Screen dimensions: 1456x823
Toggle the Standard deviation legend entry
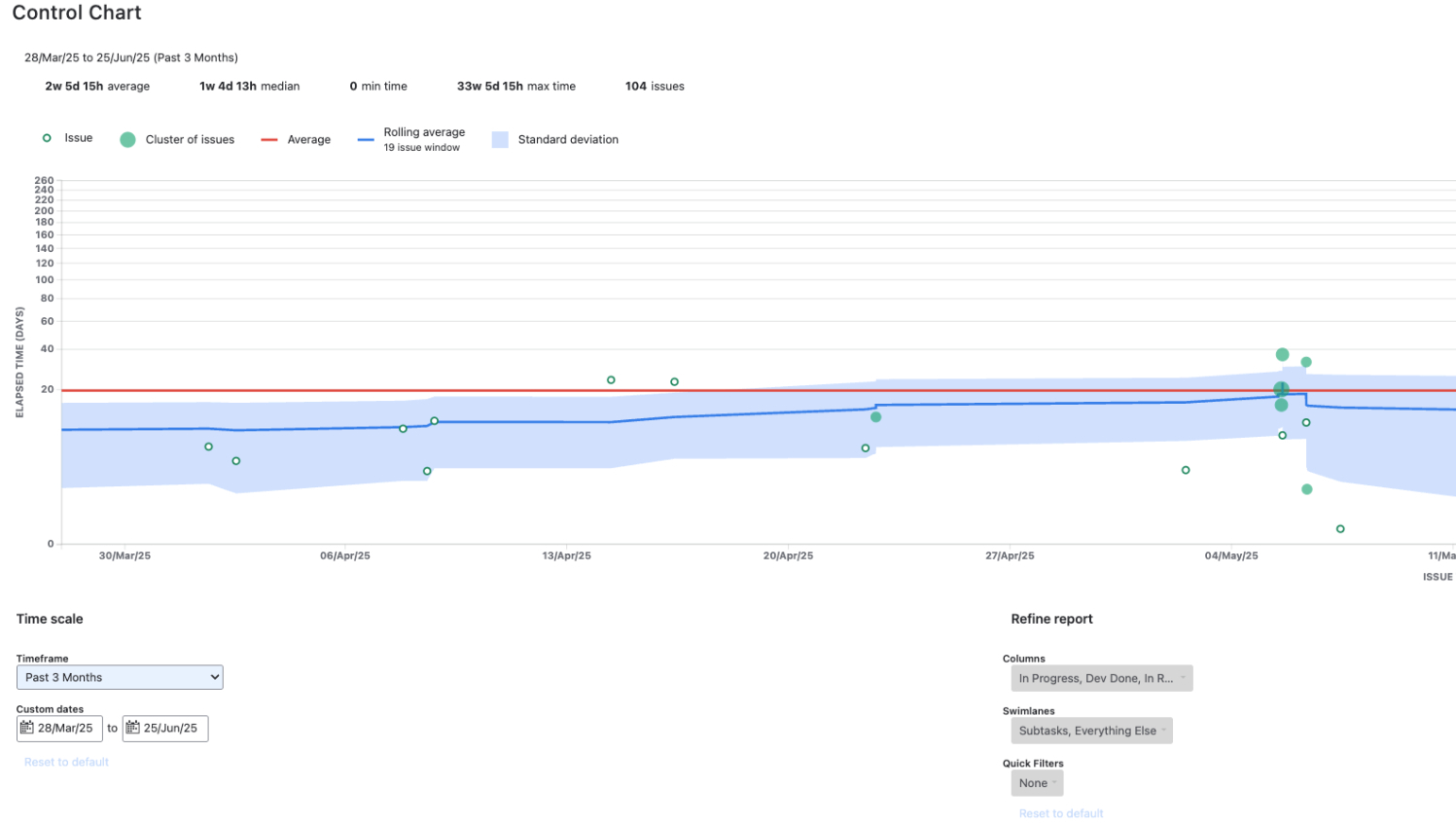point(501,139)
